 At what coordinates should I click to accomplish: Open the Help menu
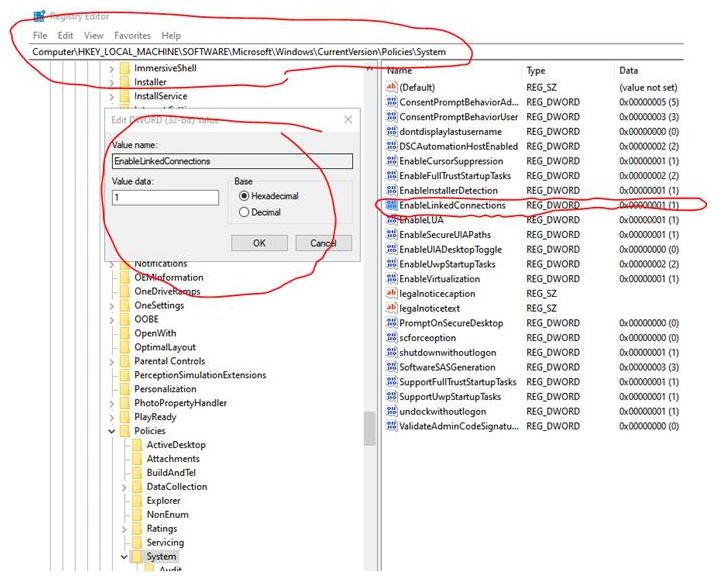tap(171, 36)
